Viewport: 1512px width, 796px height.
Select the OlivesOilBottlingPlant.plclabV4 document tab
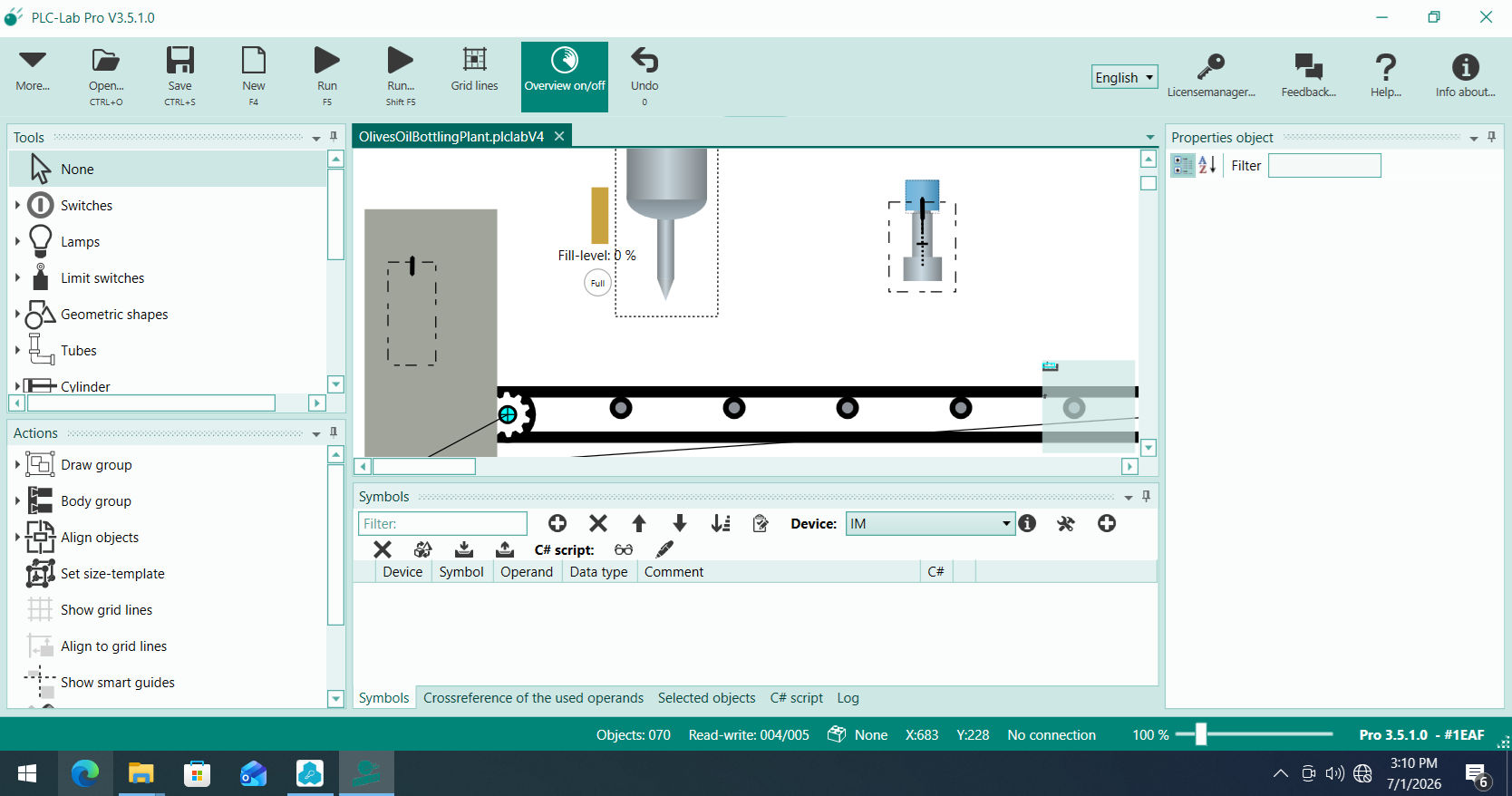[x=451, y=136]
